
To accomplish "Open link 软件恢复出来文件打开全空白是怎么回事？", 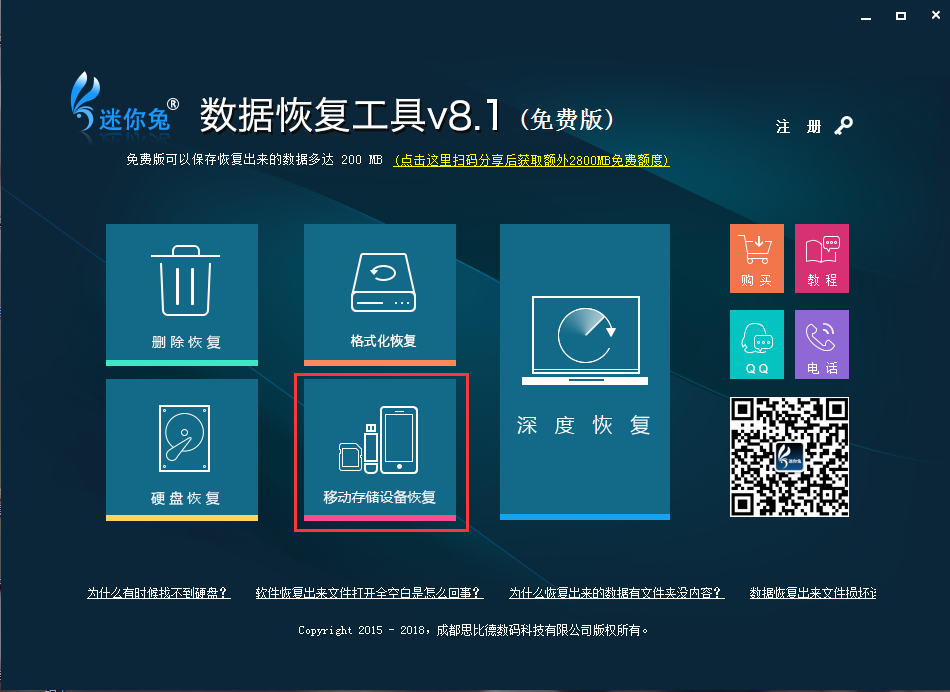I will click(370, 593).
